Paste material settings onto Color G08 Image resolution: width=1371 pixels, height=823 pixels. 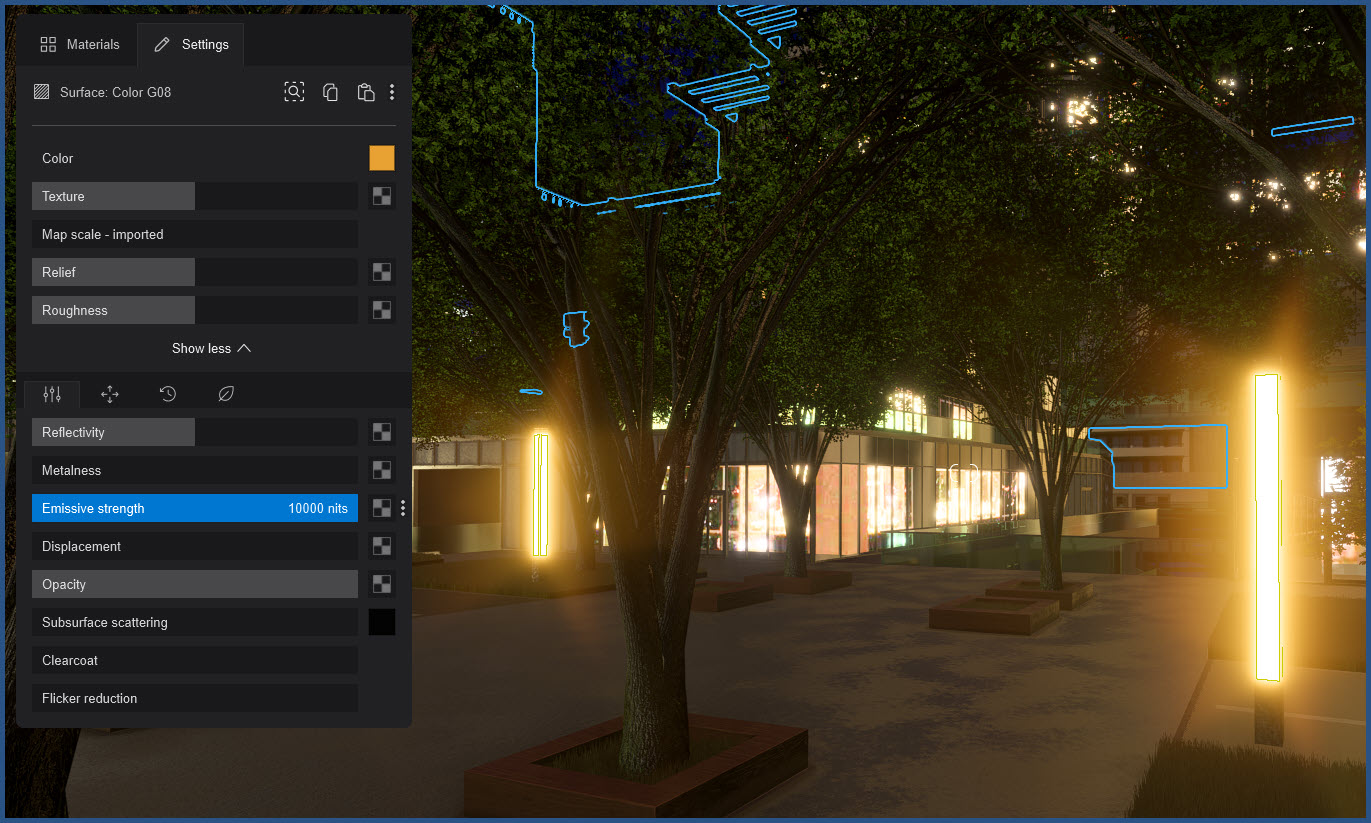[x=365, y=91]
